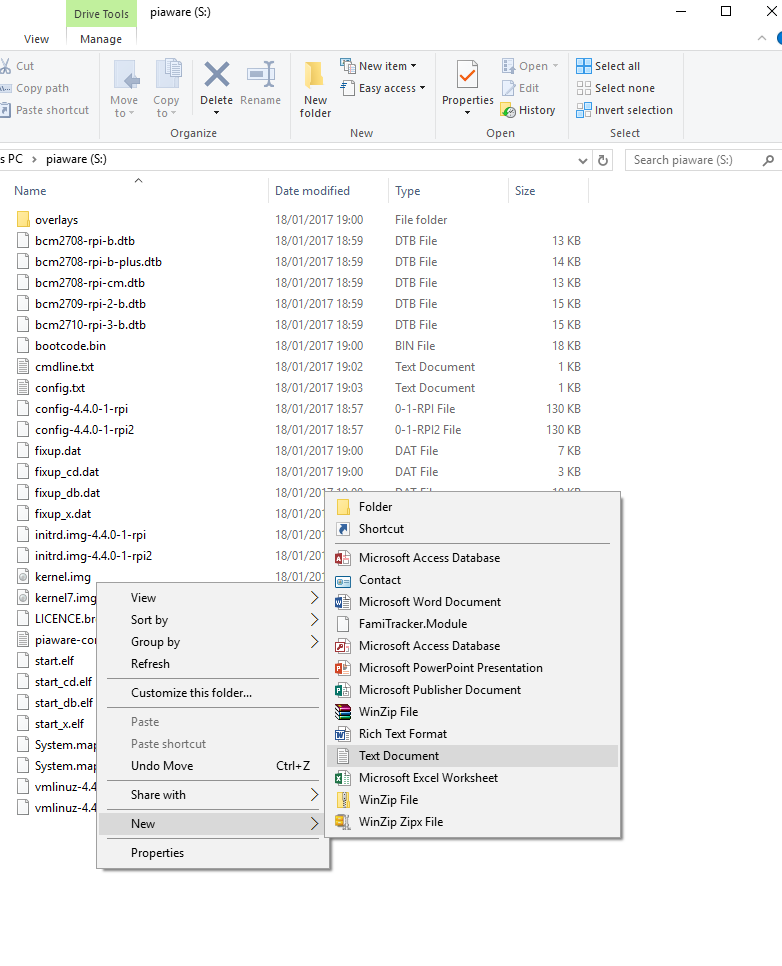
Task: Sort files by the Date modified column
Action: 312,191
